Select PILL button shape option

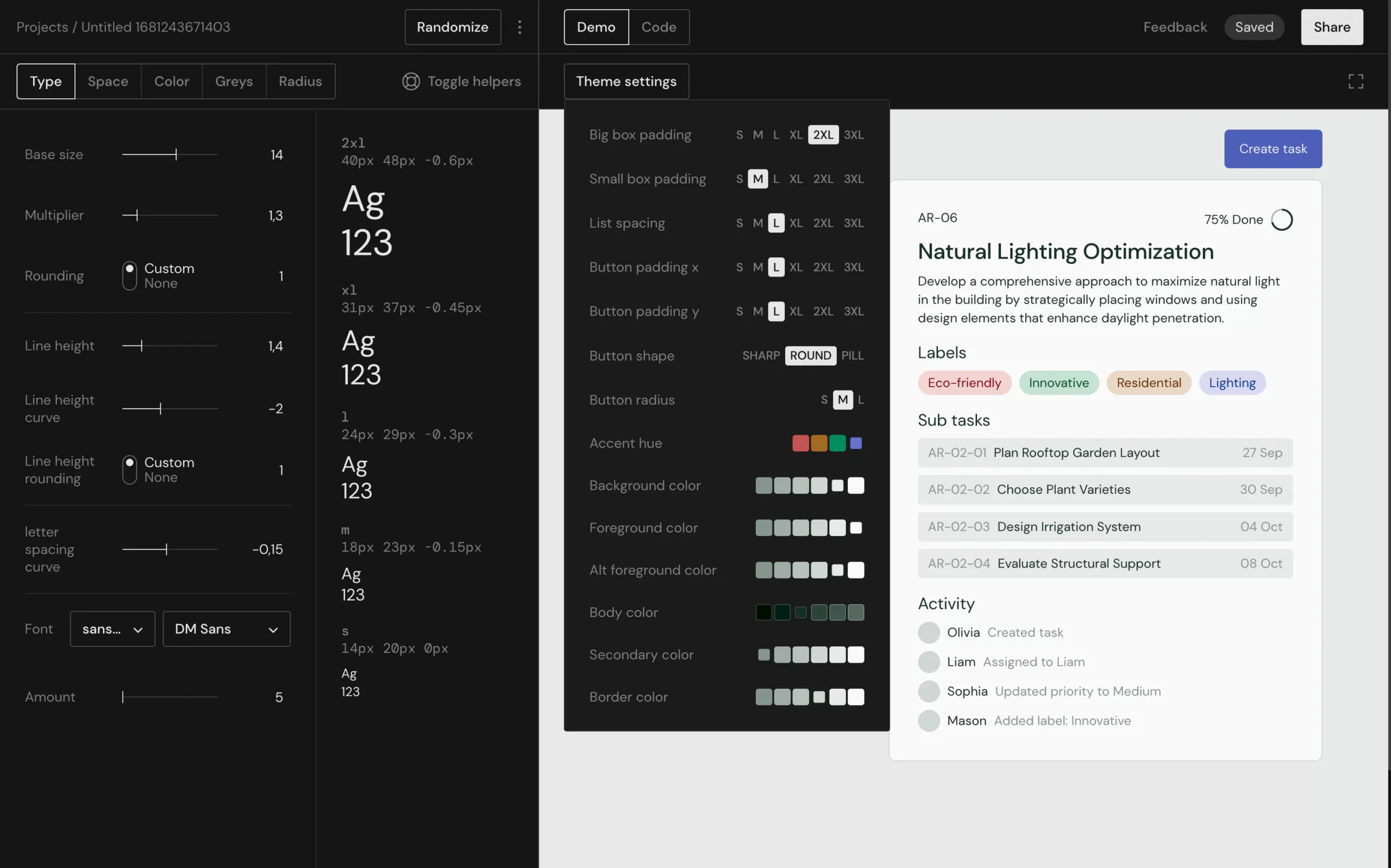[852, 355]
